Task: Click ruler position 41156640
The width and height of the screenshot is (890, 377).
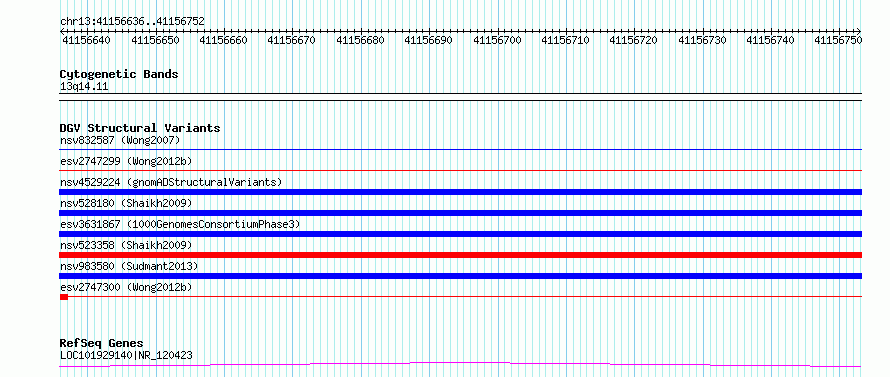Action: (x=86, y=40)
